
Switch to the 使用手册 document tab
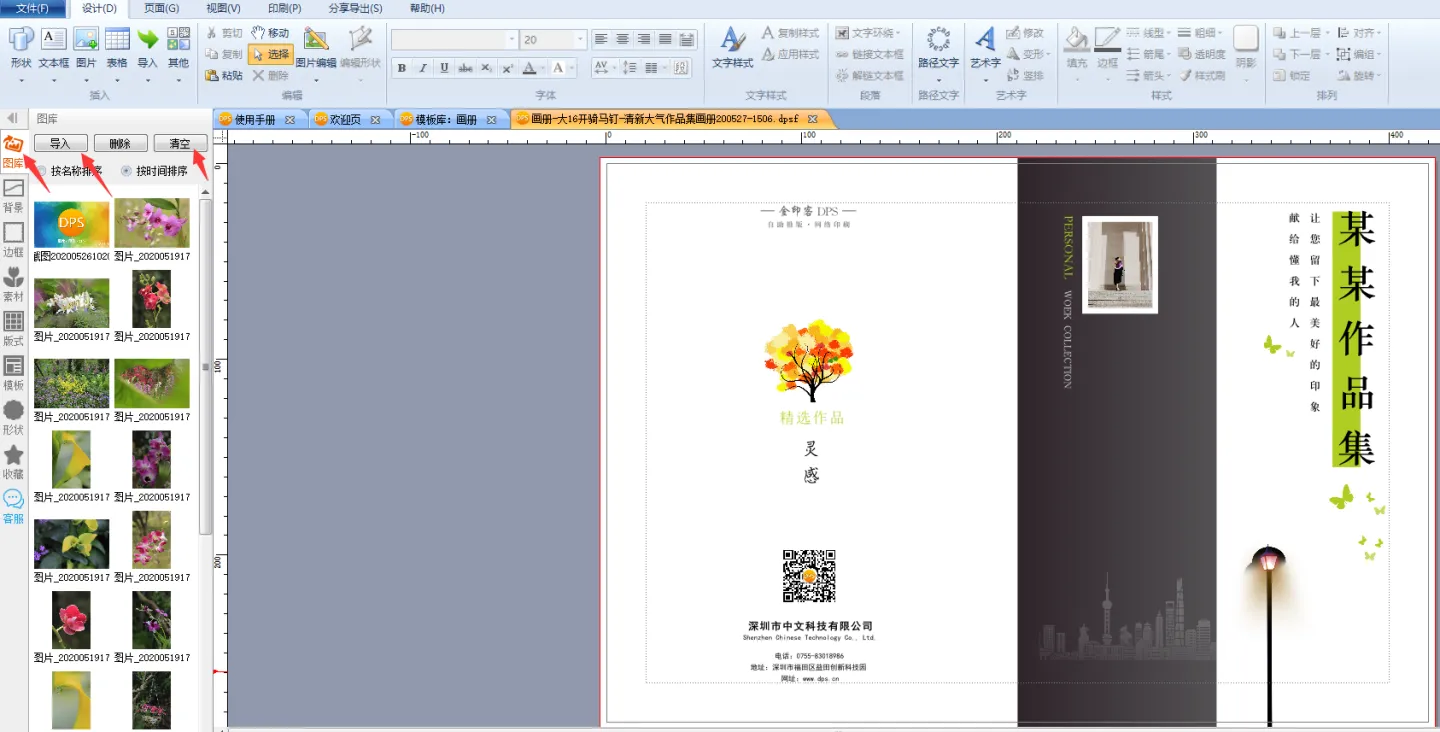click(x=255, y=119)
